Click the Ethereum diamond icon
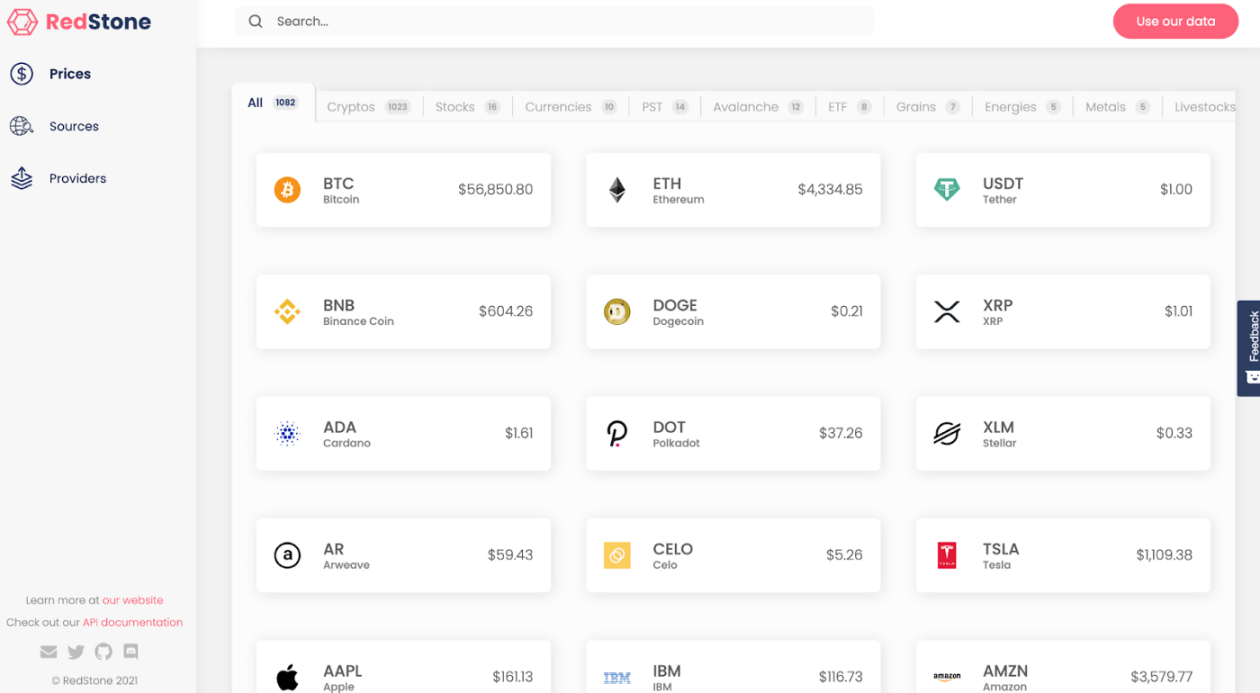Viewport: 1260px width, 693px height. tap(617, 190)
